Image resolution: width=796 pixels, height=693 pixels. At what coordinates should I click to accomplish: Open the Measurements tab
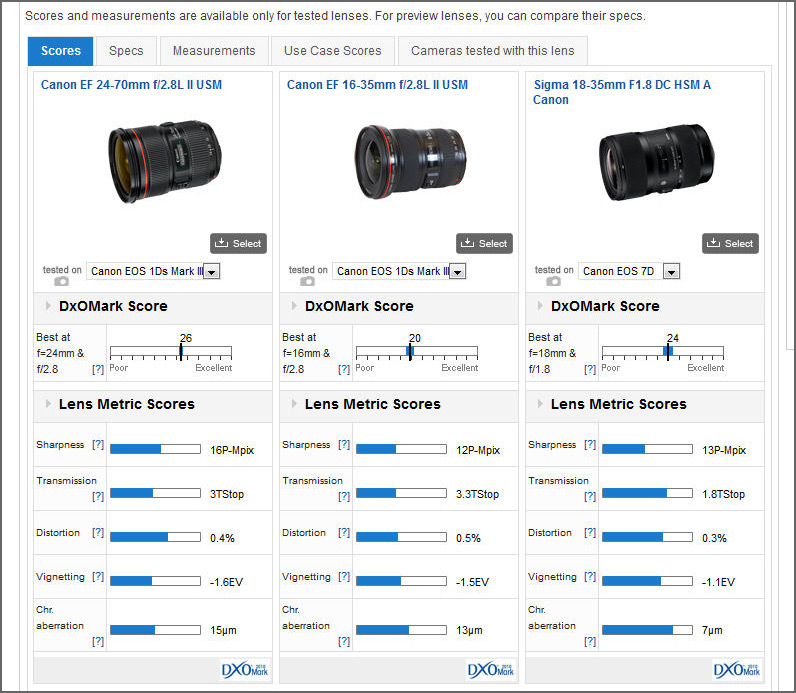214,51
